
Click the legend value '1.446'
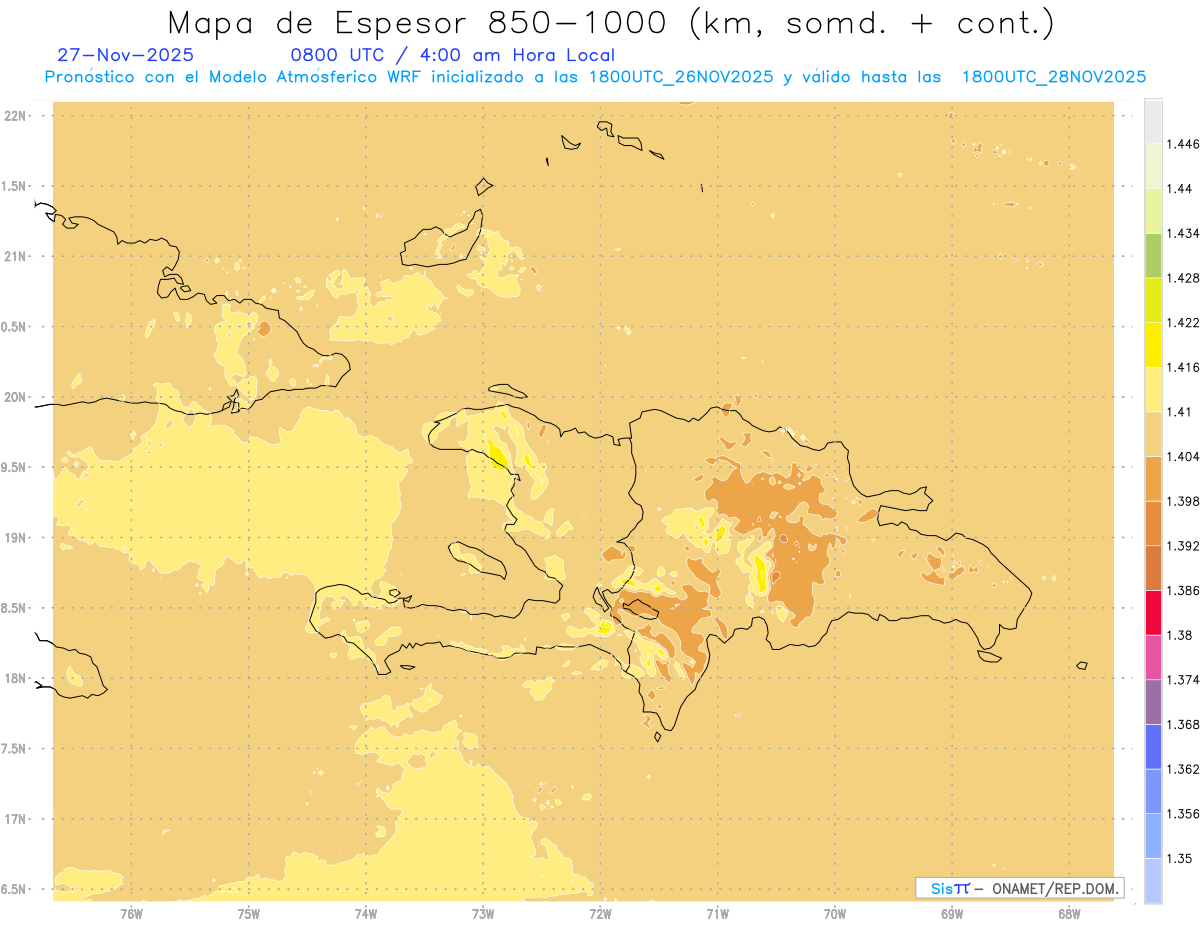click(1183, 144)
